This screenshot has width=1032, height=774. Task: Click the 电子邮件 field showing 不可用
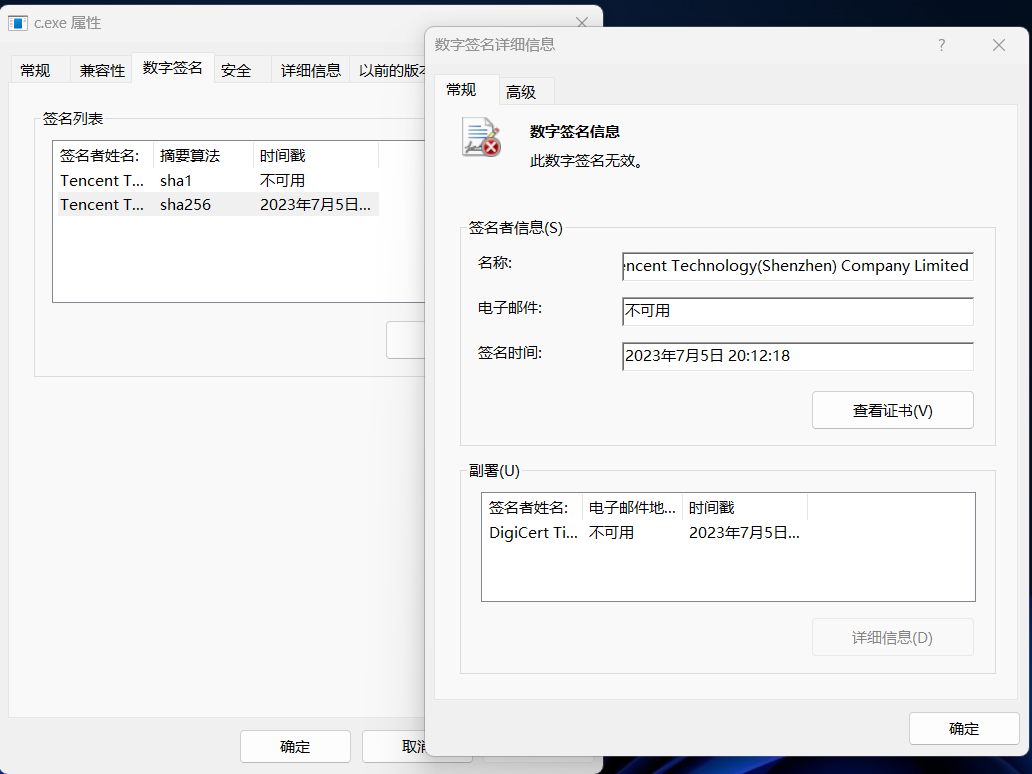tap(798, 311)
